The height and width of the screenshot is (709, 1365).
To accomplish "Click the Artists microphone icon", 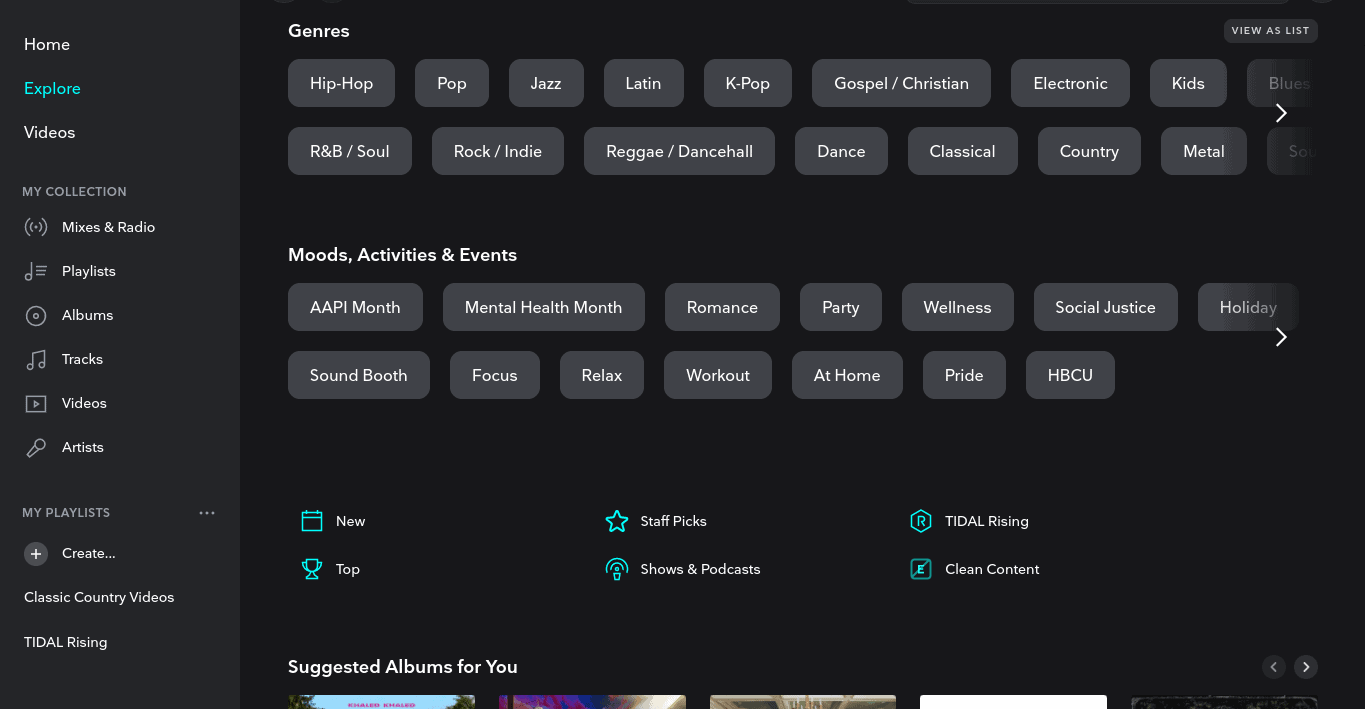I will pyautogui.click(x=36, y=448).
